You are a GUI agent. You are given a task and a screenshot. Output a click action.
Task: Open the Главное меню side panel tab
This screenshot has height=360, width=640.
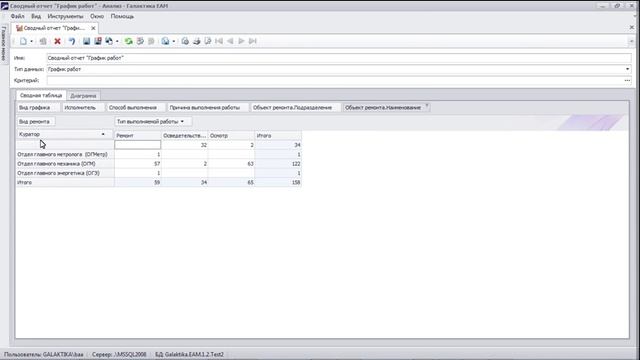[4, 44]
